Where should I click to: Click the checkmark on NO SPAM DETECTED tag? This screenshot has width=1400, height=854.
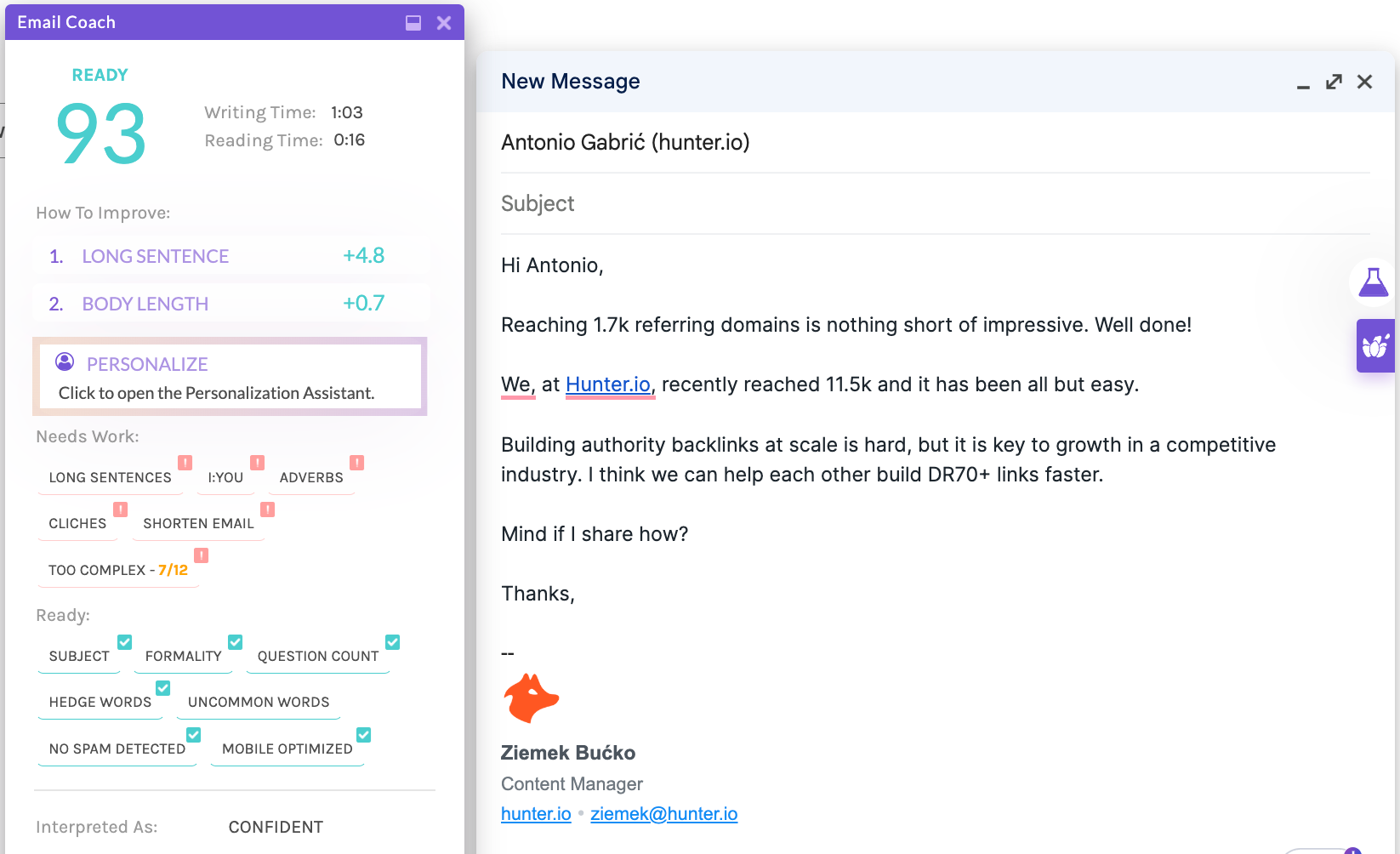[x=194, y=735]
